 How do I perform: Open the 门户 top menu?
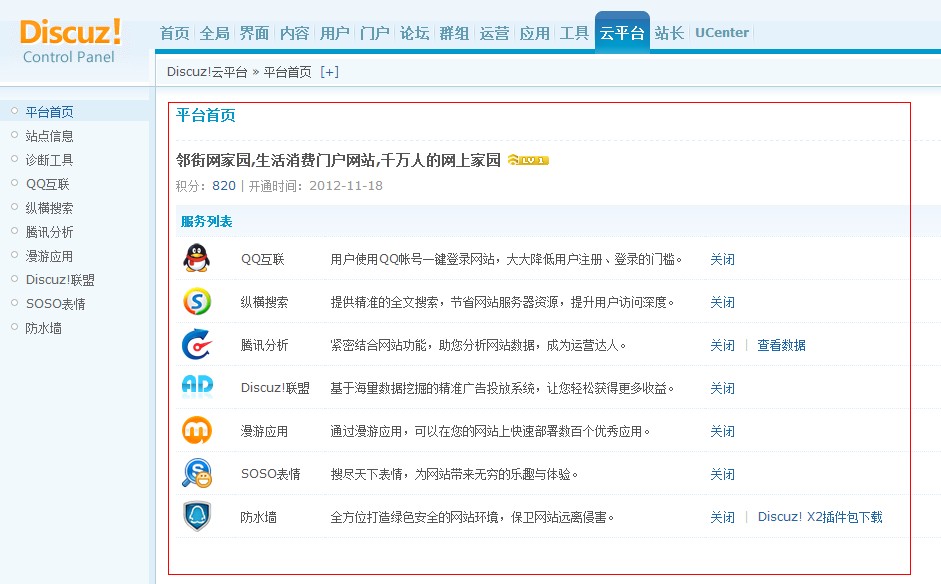point(374,33)
